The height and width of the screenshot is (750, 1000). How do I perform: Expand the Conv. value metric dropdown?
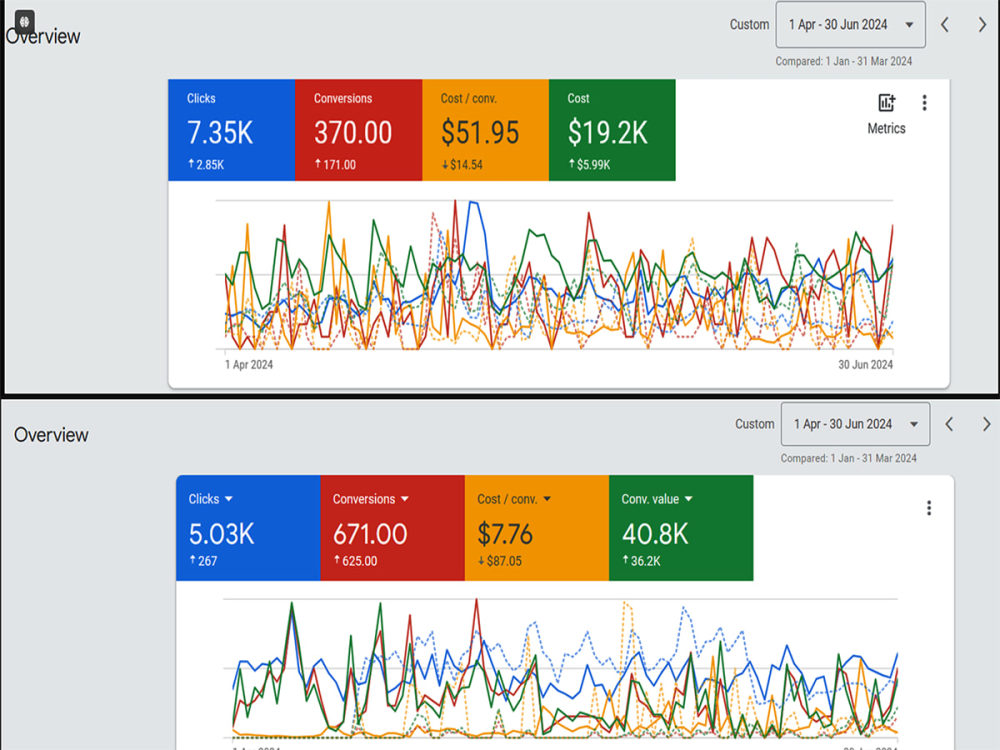[x=688, y=499]
